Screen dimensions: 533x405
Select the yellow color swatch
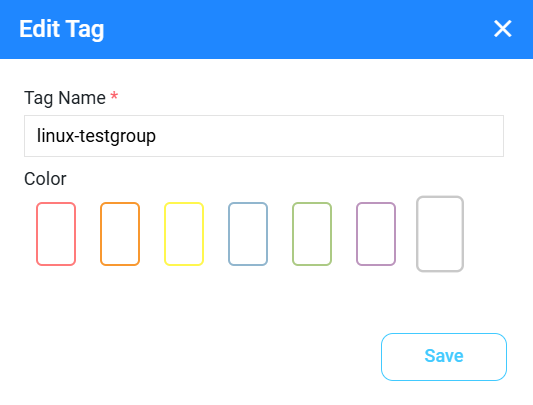(x=184, y=234)
